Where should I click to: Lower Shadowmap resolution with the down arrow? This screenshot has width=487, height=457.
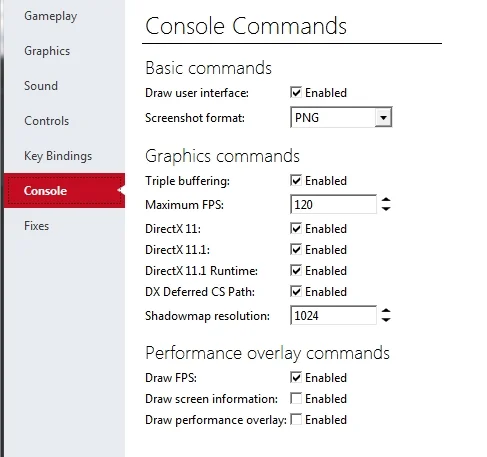tap(386, 320)
